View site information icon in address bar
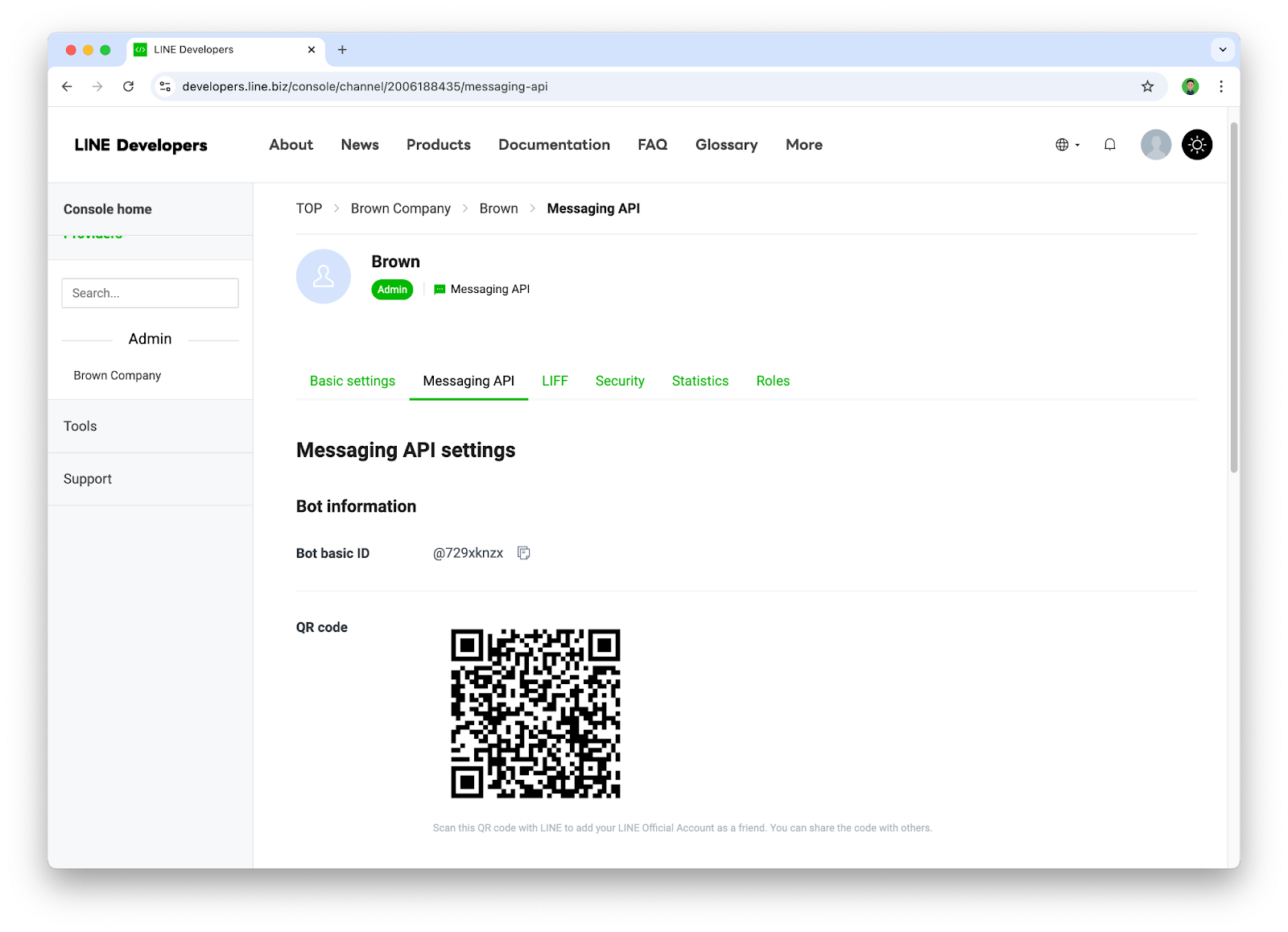This screenshot has height=932, width=1288. pyautogui.click(x=165, y=87)
